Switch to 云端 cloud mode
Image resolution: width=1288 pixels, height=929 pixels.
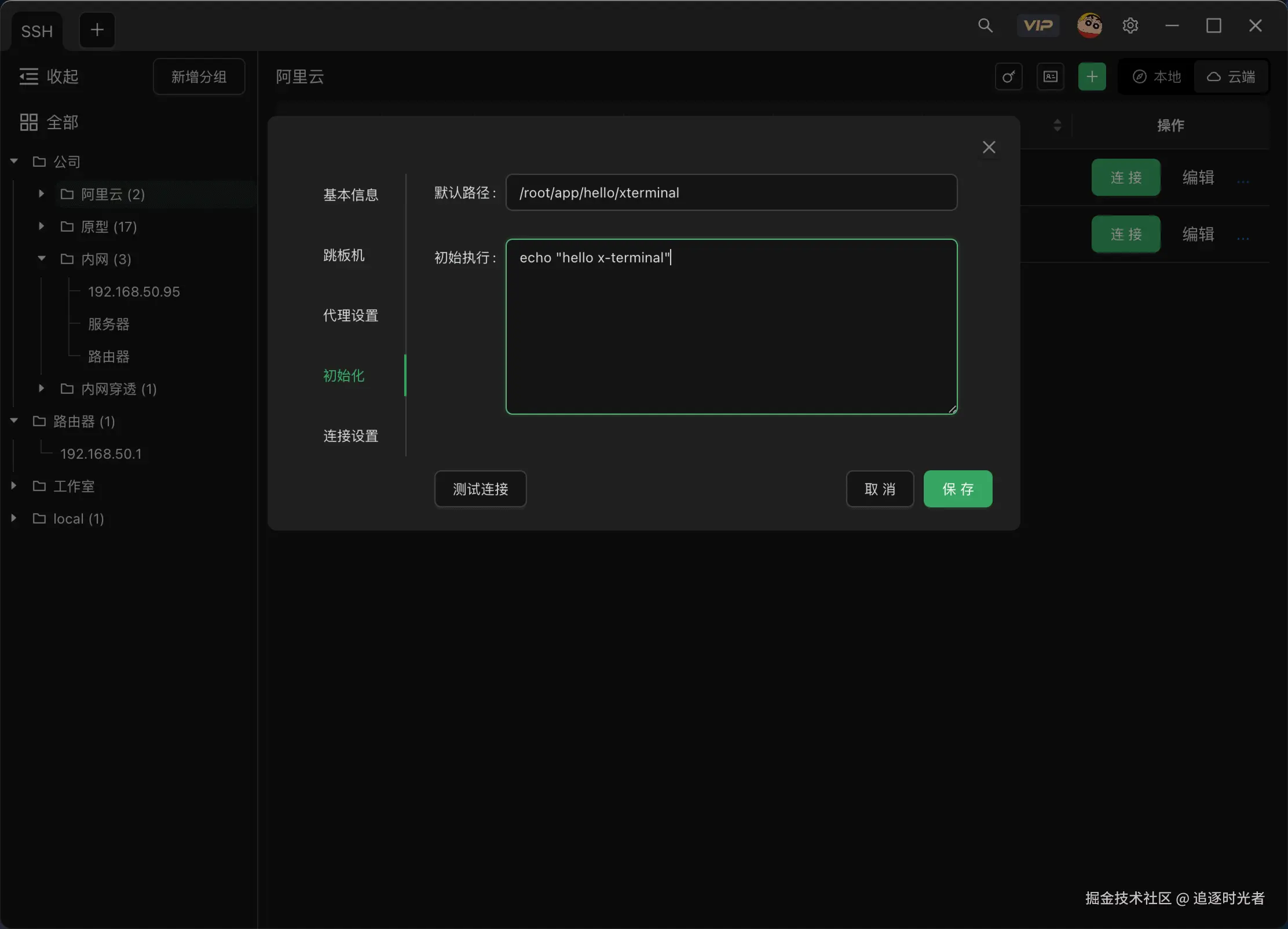pyautogui.click(x=1231, y=77)
